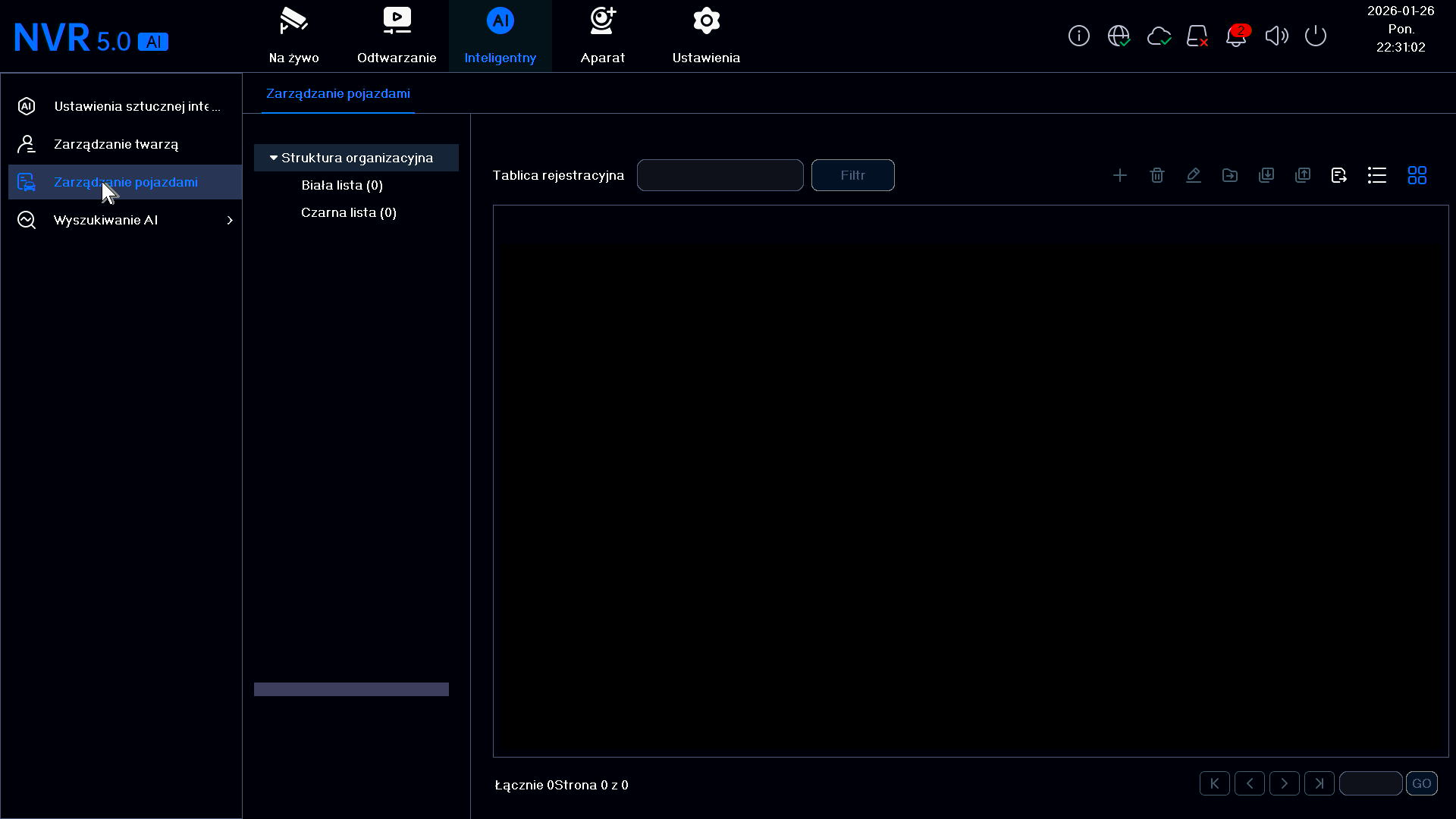Open the Aparat camera section
Viewport: 1456px width, 819px height.
pyautogui.click(x=603, y=36)
